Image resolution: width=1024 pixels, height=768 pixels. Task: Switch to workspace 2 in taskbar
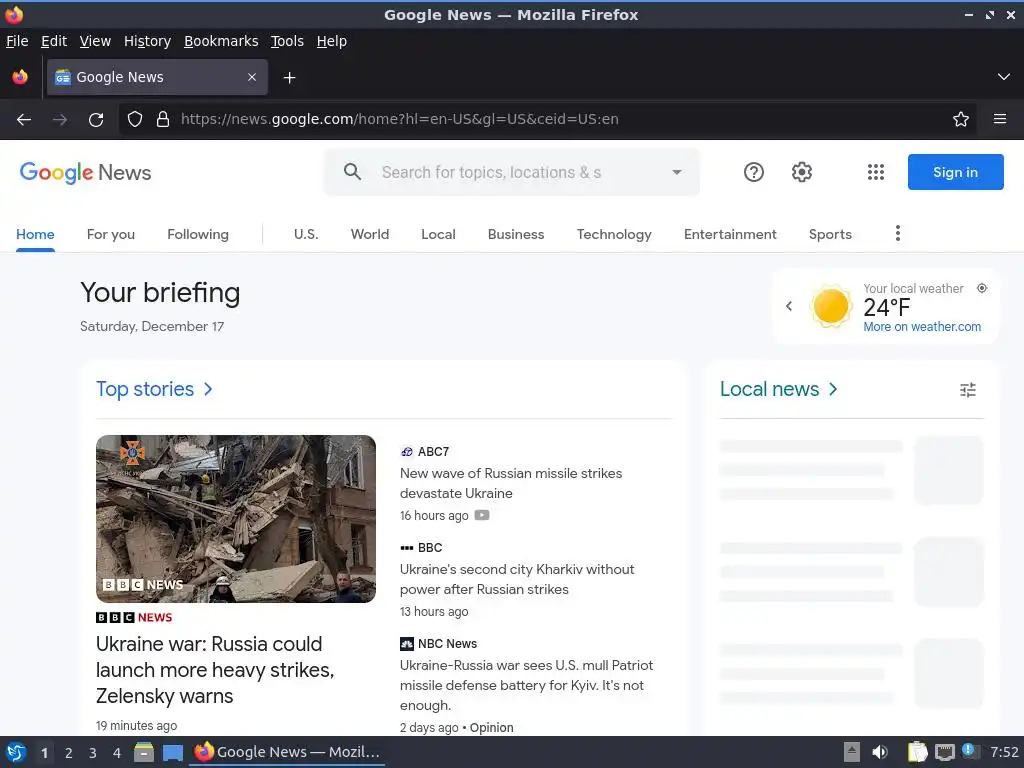tap(68, 753)
